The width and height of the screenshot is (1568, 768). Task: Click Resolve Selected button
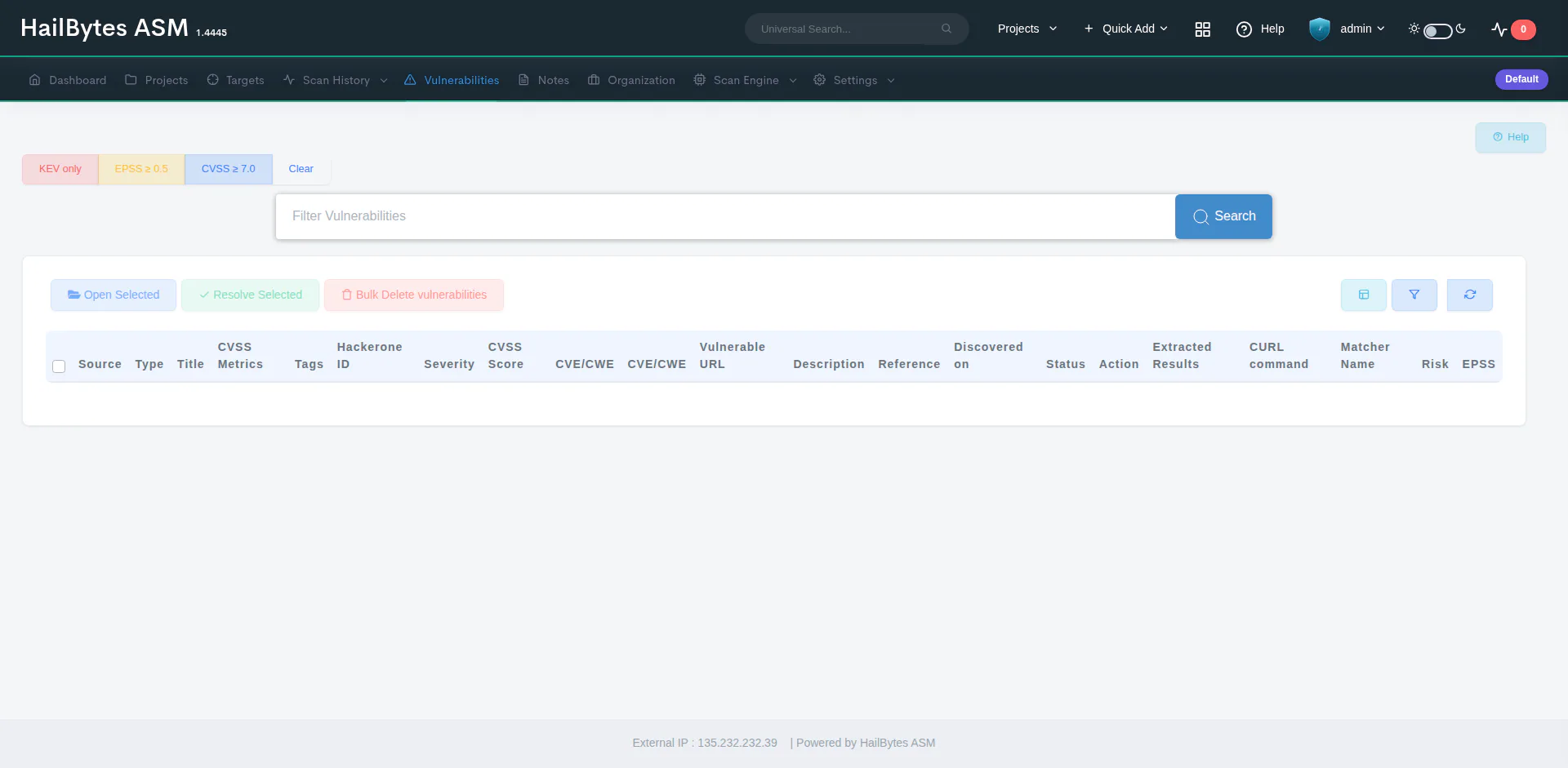251,295
